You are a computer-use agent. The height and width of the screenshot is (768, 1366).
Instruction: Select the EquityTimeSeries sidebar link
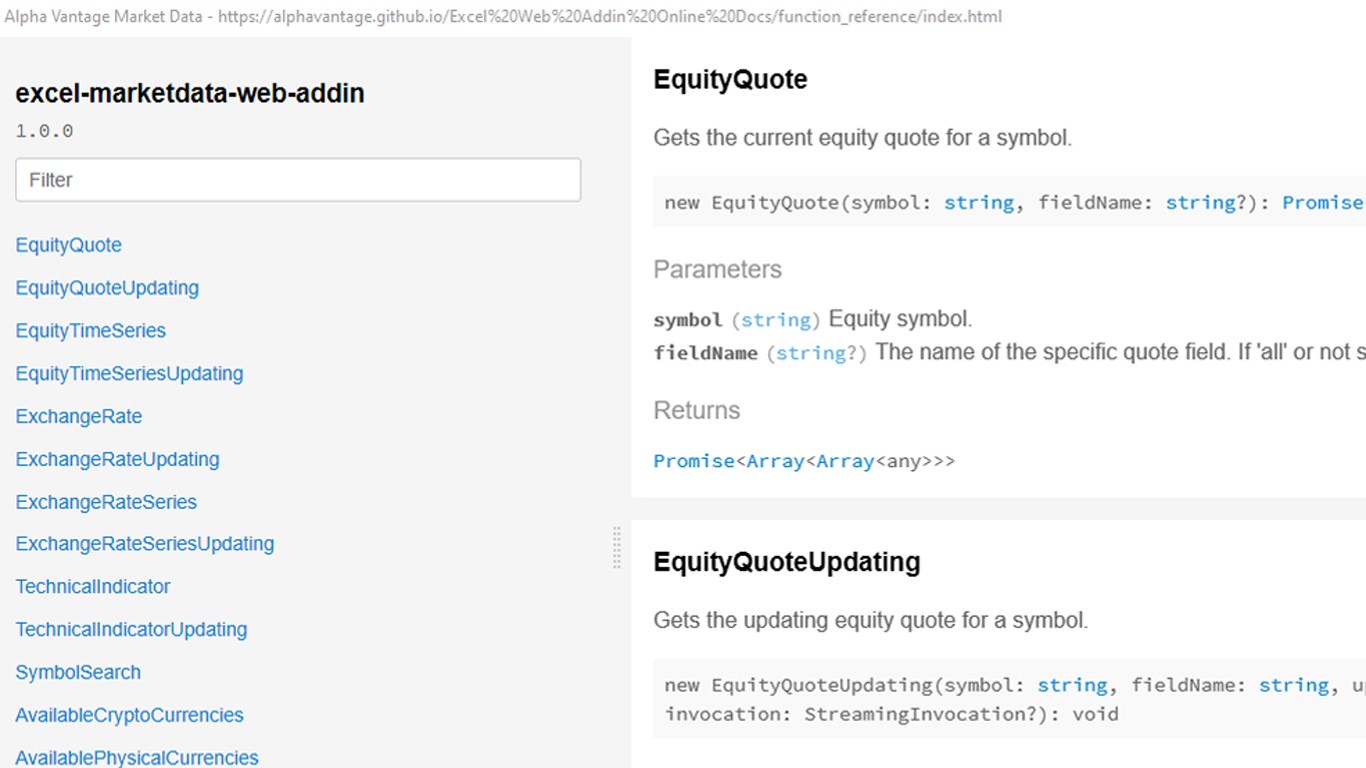tap(91, 331)
